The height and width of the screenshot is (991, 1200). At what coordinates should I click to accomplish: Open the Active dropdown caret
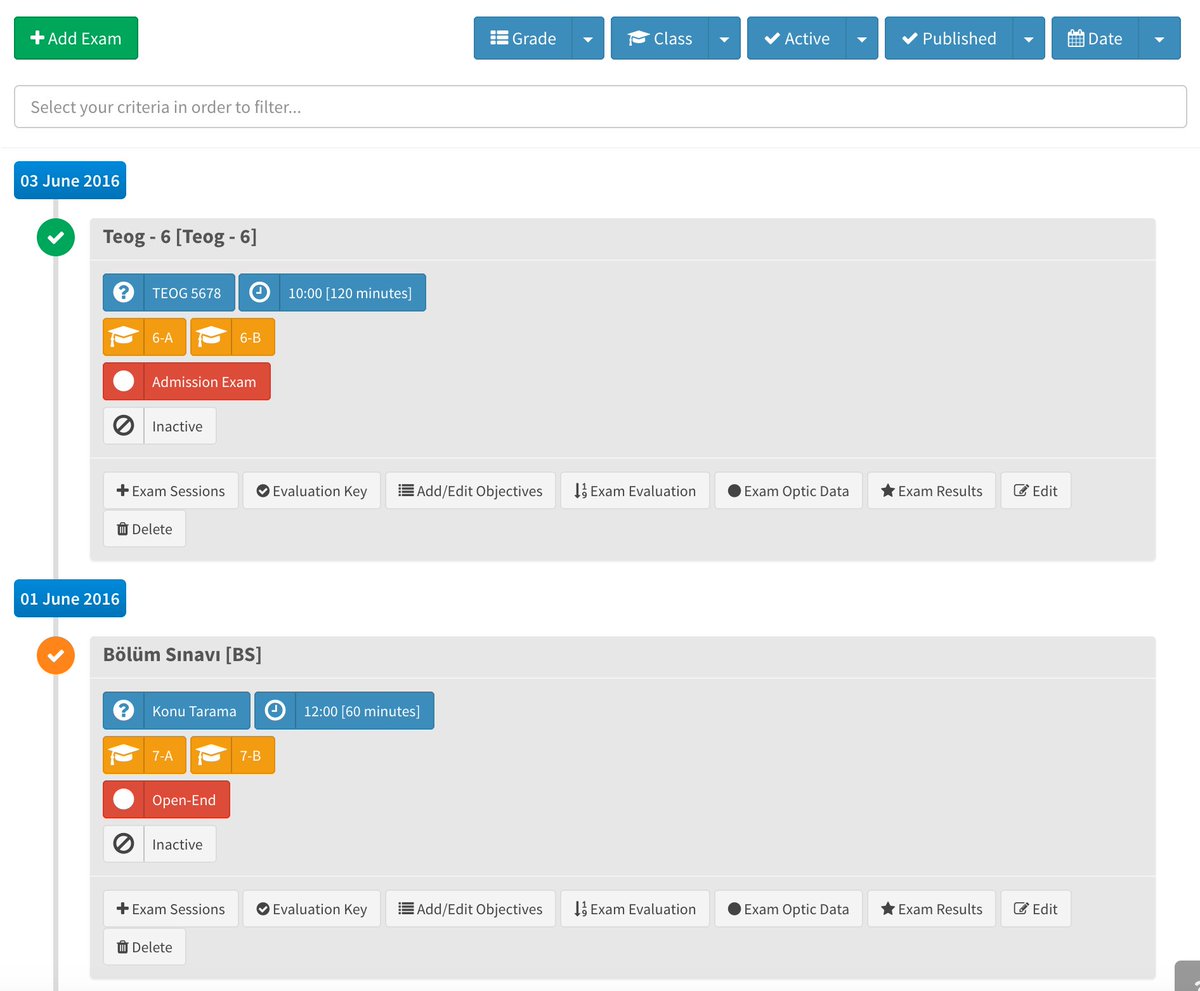[x=862, y=38]
